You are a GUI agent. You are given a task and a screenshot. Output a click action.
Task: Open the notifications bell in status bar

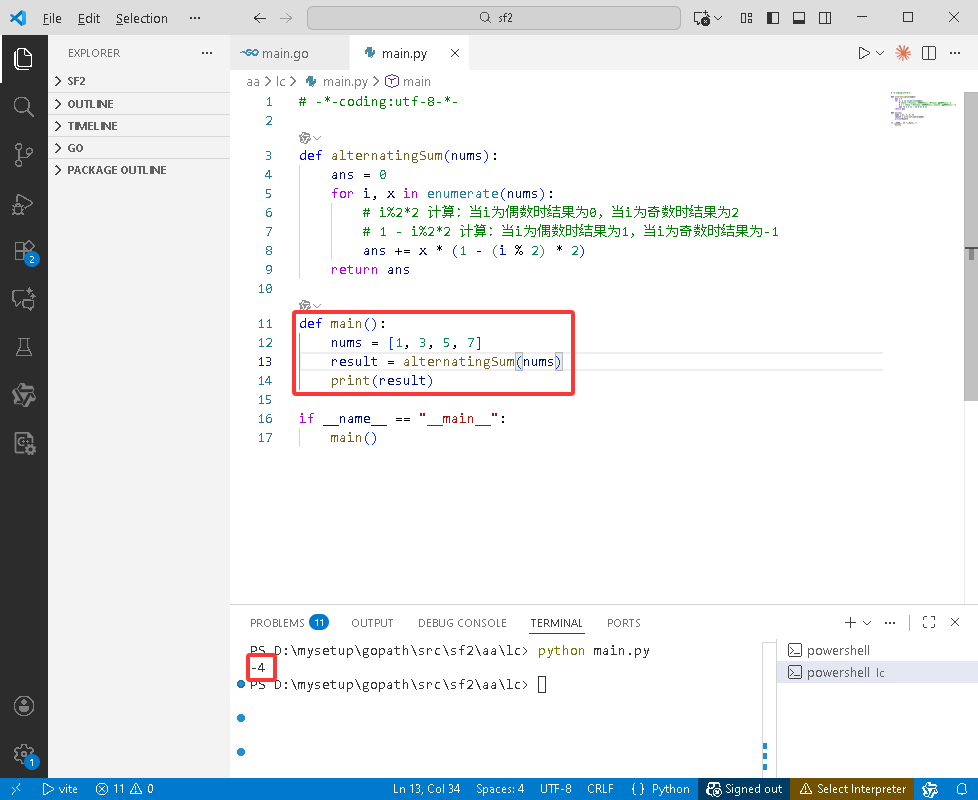click(x=962, y=789)
